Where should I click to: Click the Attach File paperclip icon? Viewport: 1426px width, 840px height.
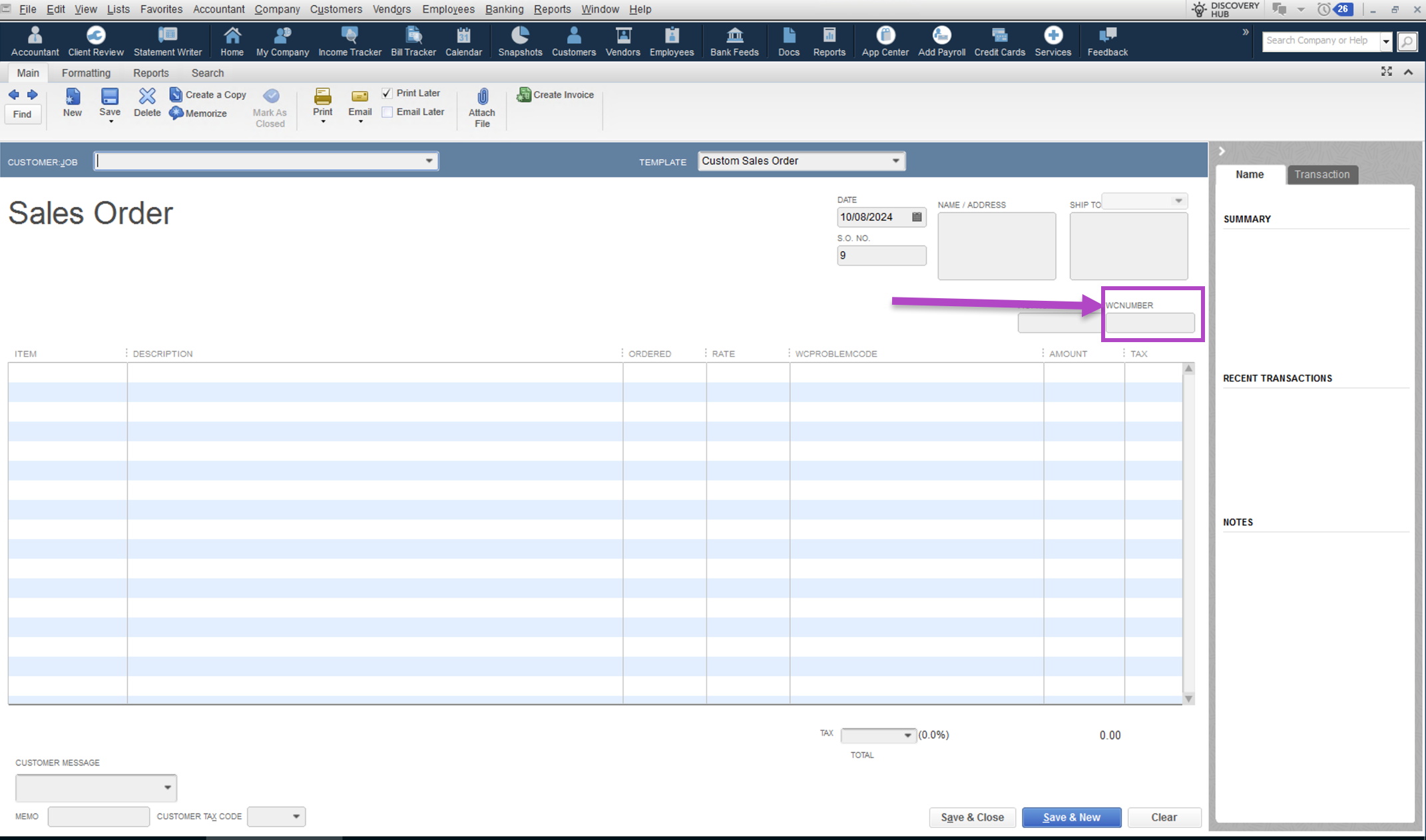482,97
